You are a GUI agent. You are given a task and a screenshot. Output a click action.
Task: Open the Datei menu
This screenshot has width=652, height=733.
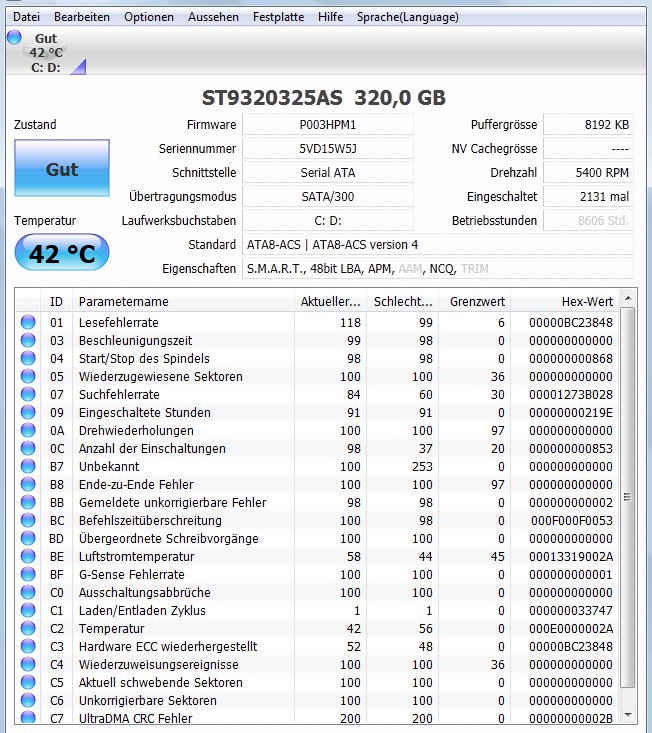26,17
